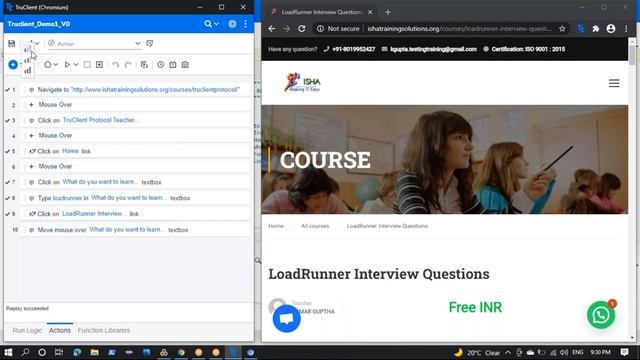Click the toolbar icon right of Redo
The image size is (640, 360).
[x=144, y=64]
